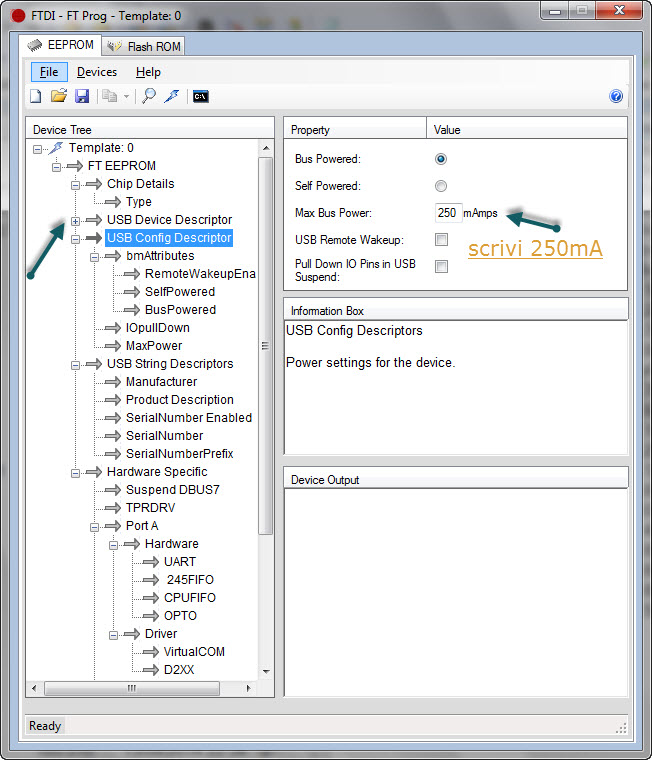652x760 pixels.
Task: Collapse the Hardware Specific node
Action: (x=76, y=473)
